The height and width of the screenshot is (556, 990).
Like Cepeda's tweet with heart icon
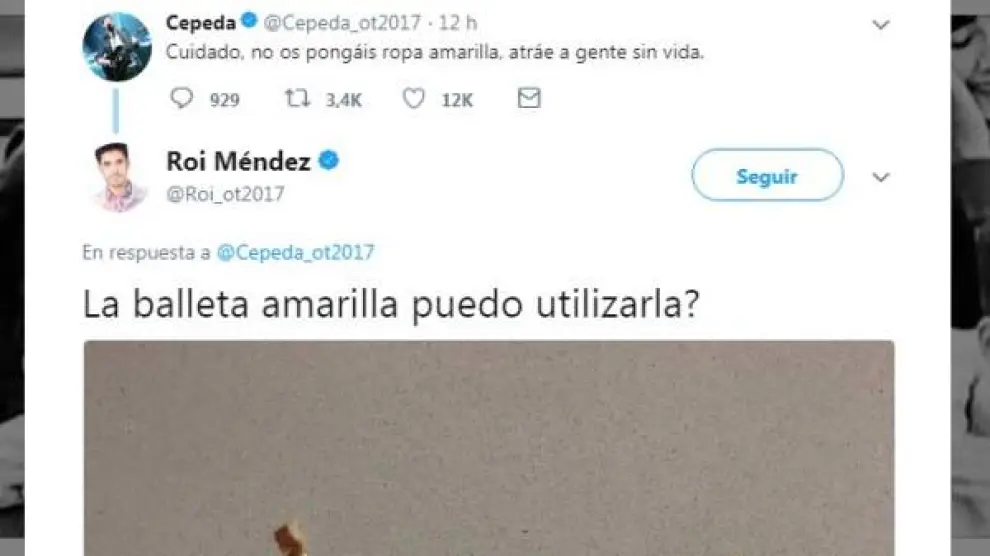tap(414, 99)
